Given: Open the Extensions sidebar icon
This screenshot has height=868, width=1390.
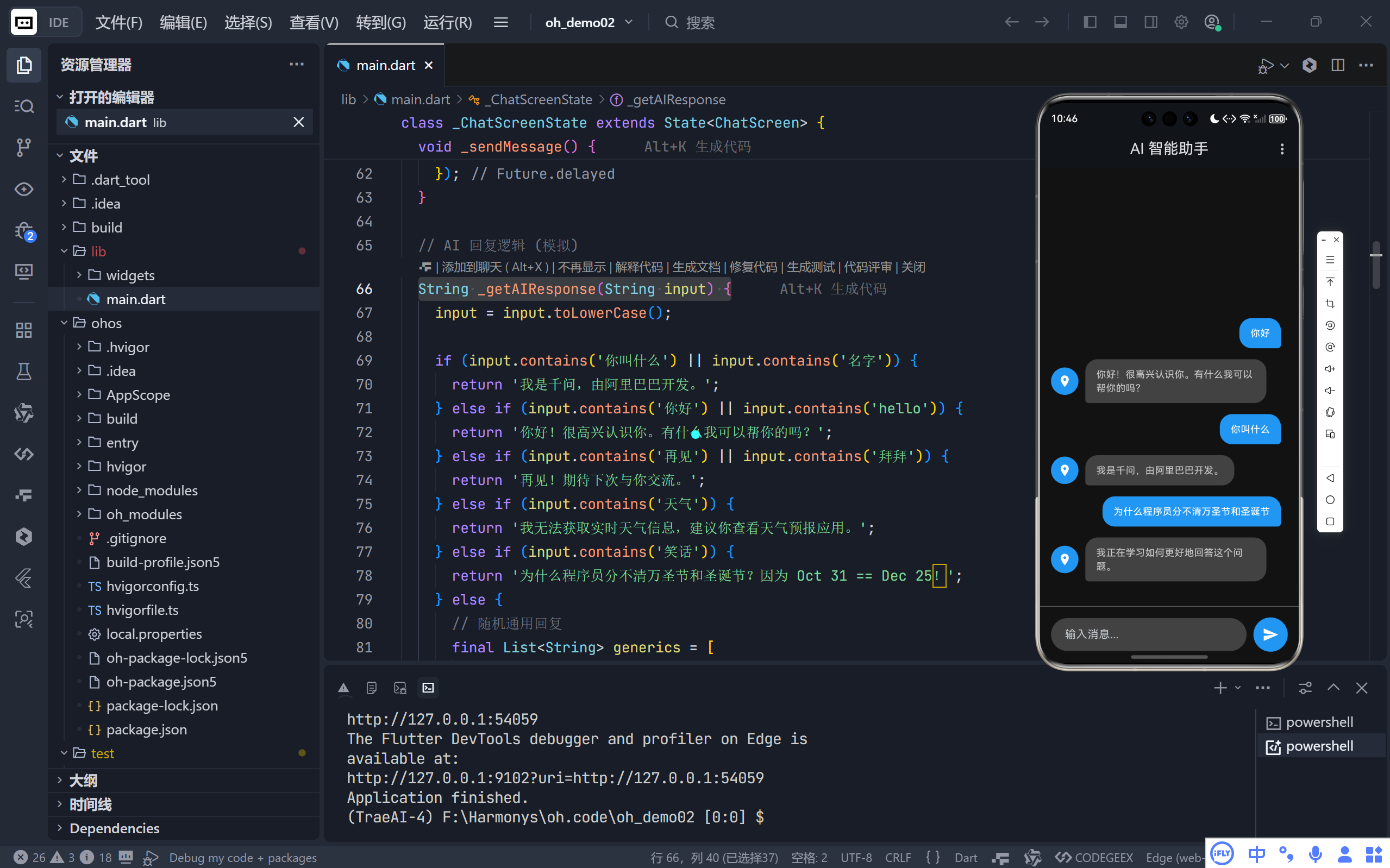Looking at the screenshot, I should point(23,330).
